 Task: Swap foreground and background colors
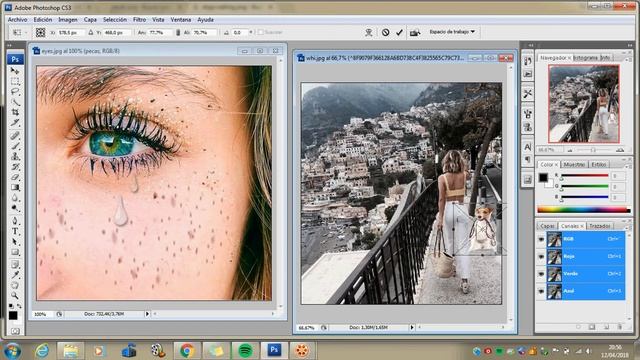tap(19, 306)
